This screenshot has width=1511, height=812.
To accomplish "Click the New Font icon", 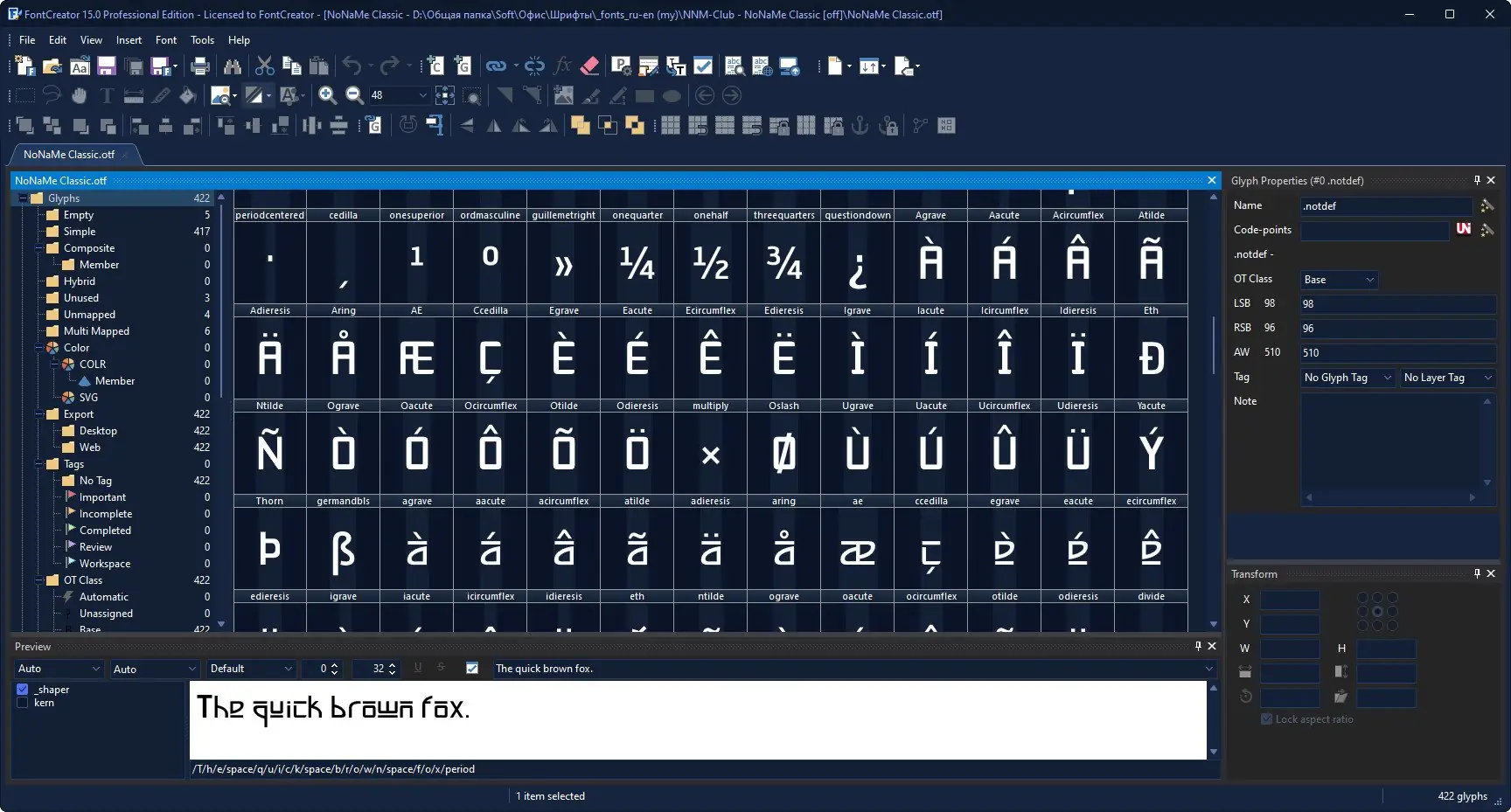I will coord(25,66).
